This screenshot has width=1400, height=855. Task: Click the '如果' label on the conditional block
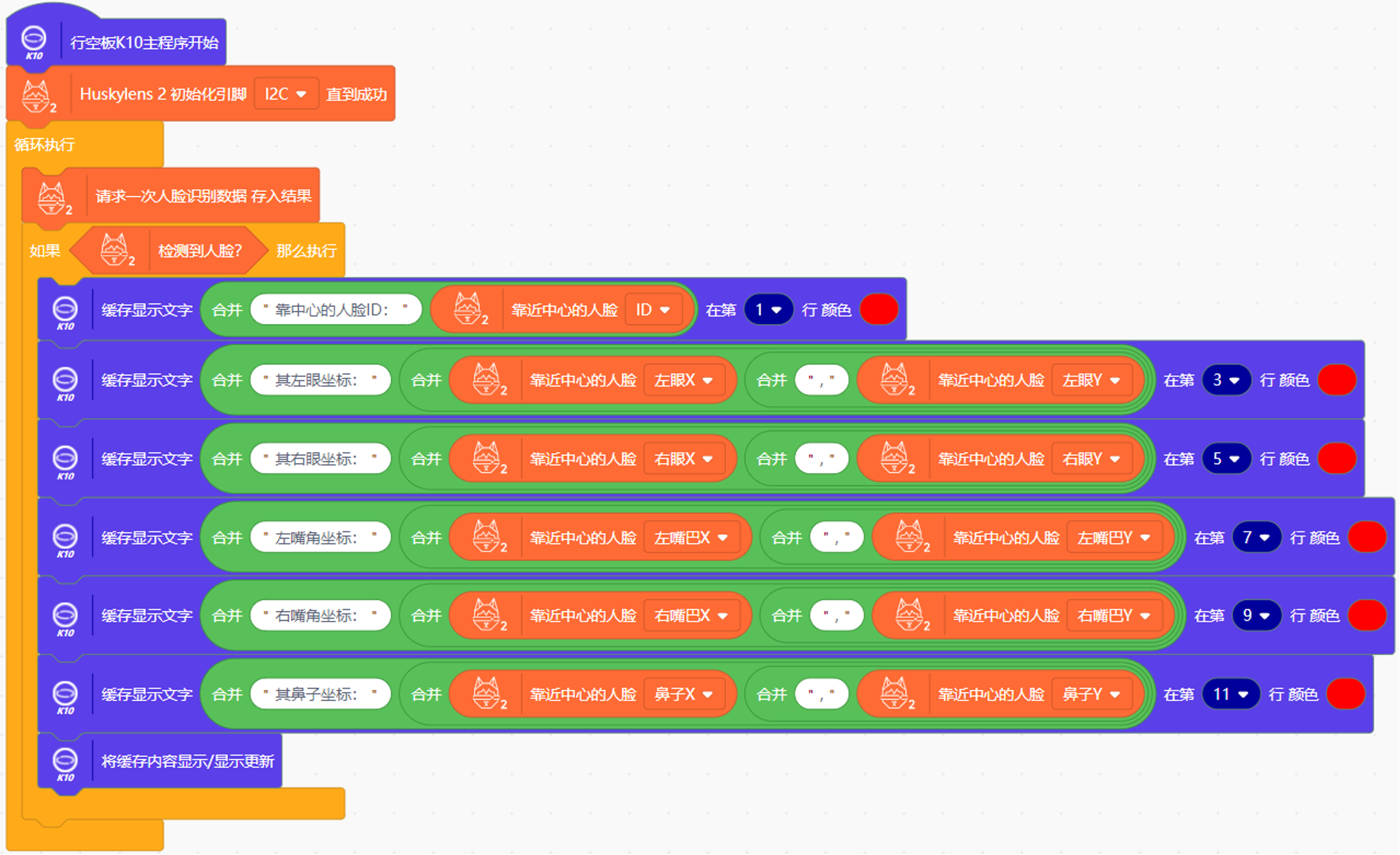coord(45,251)
